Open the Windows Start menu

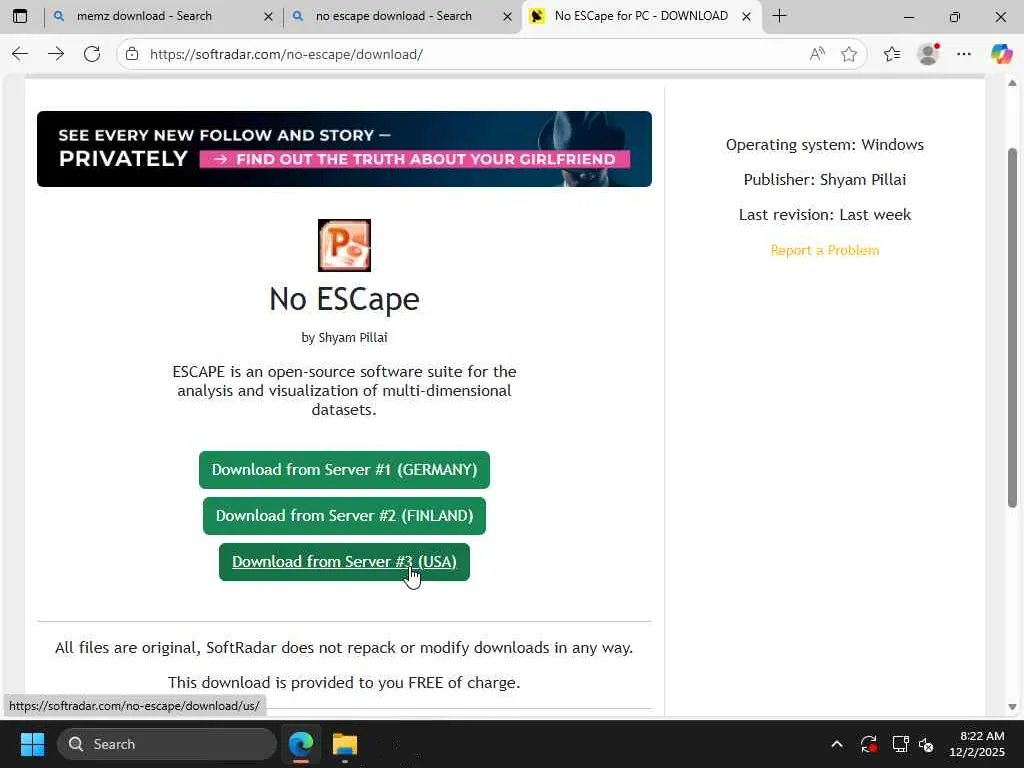point(32,744)
